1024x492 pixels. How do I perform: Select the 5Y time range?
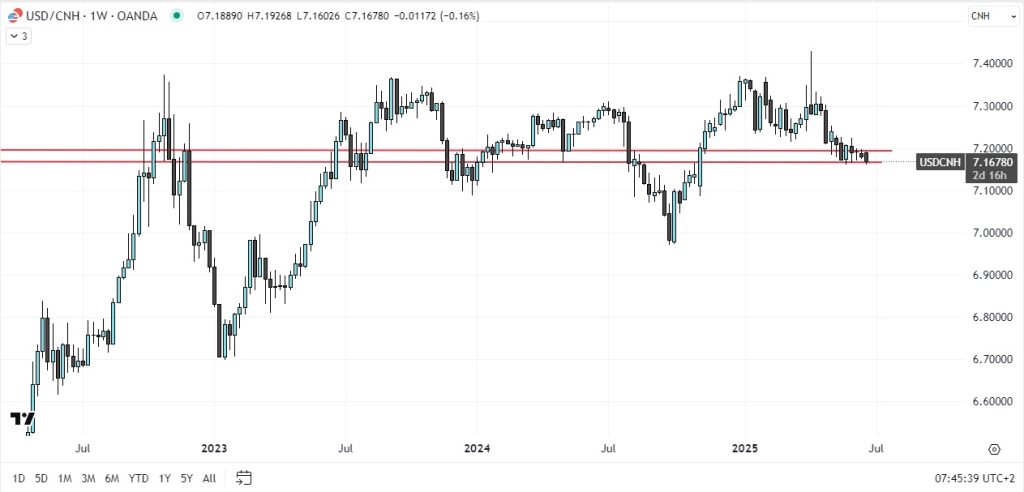pos(186,478)
